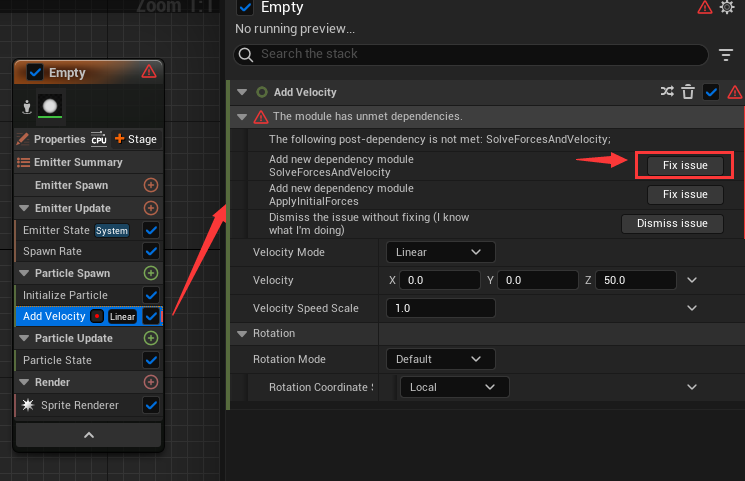Viewport: 745px width, 481px height.
Task: Open the Velocity Mode dropdown
Action: (x=440, y=252)
